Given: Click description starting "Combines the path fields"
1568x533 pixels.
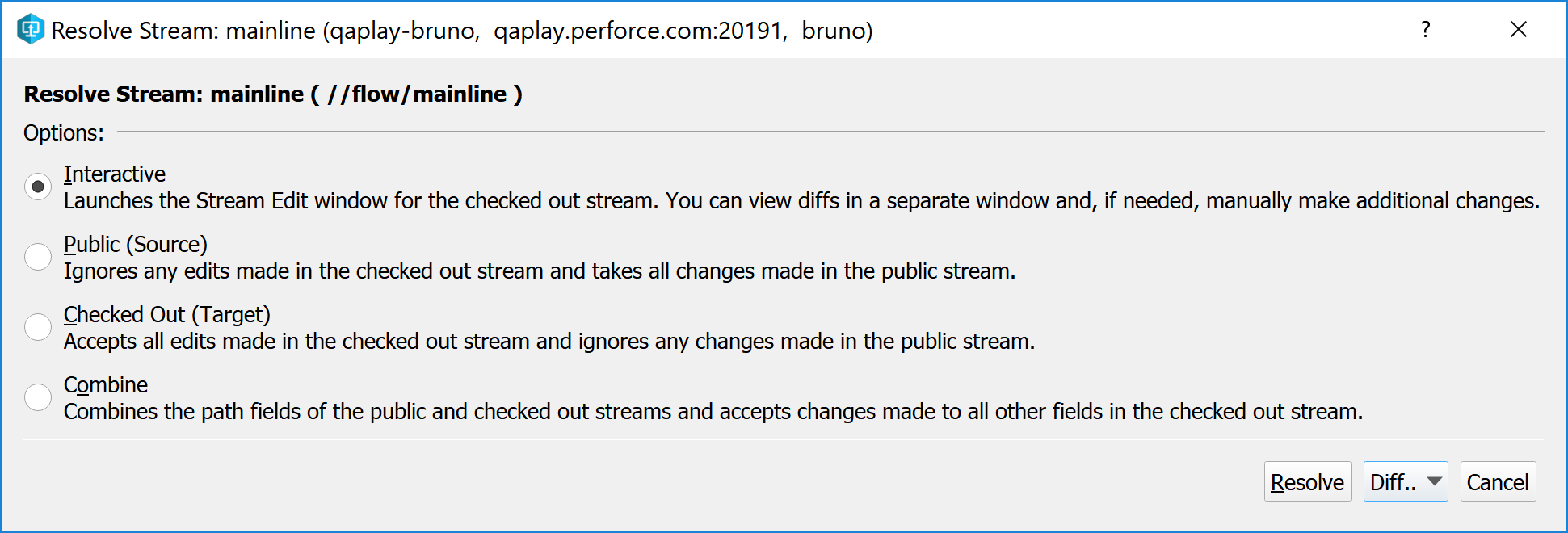Looking at the screenshot, I should click(x=713, y=412).
